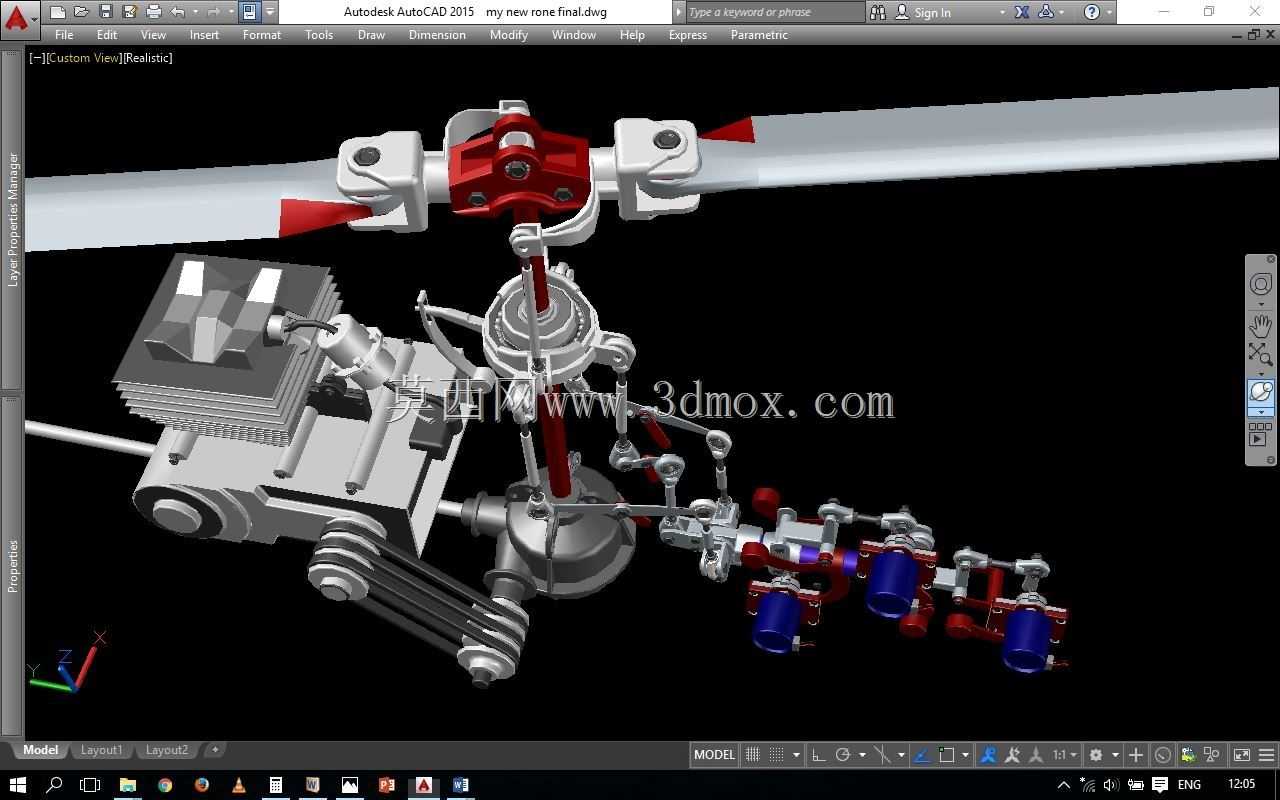Open the Parametric menu
This screenshot has height=800, width=1280.
pyautogui.click(x=759, y=35)
